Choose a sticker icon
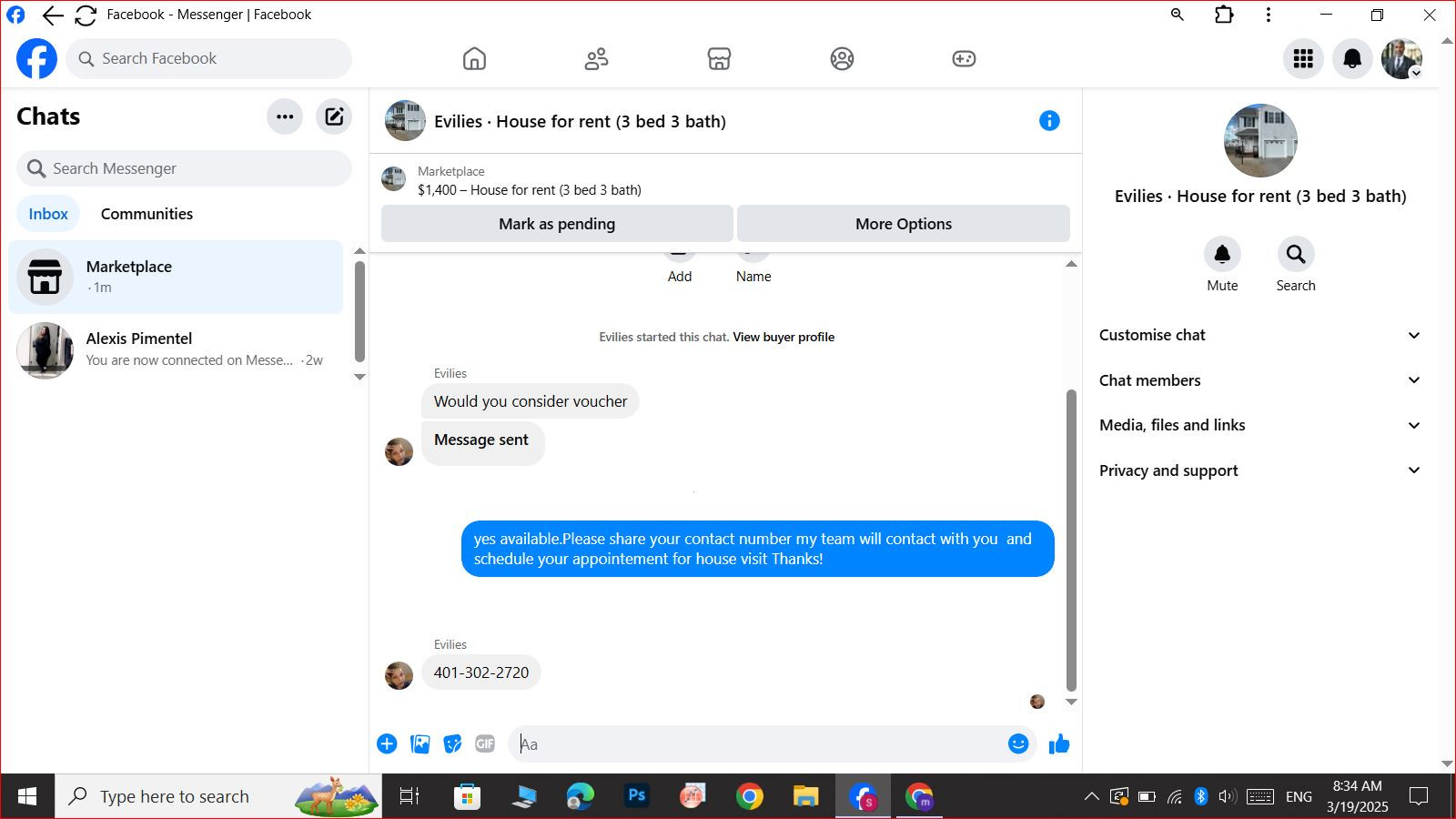1456x819 pixels. (x=452, y=744)
